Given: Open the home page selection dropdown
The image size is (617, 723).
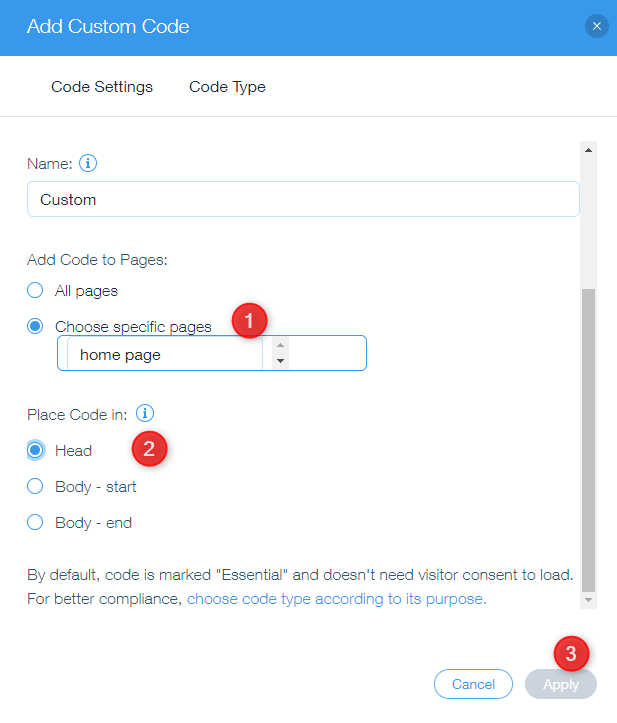Looking at the screenshot, I should click(x=165, y=354).
